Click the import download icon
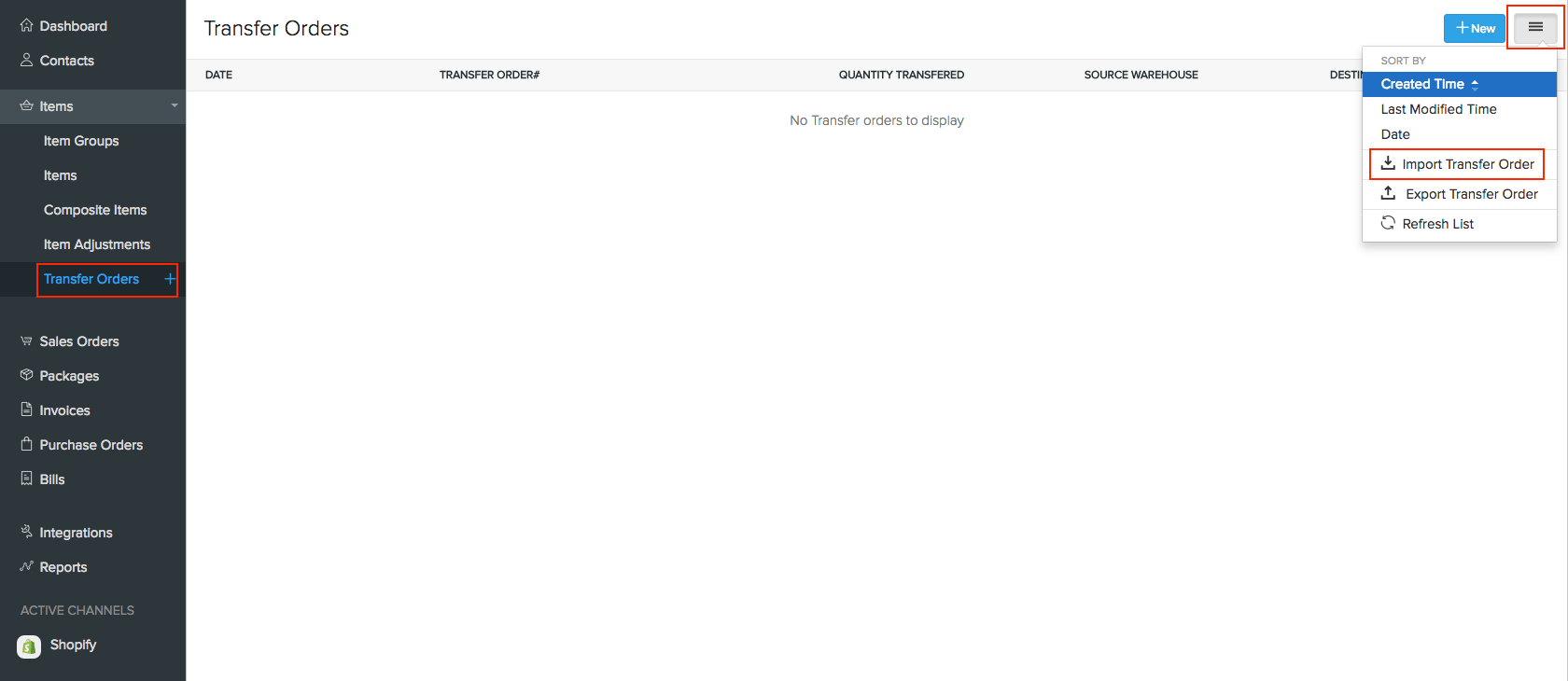The width and height of the screenshot is (1568, 681). (x=1388, y=163)
